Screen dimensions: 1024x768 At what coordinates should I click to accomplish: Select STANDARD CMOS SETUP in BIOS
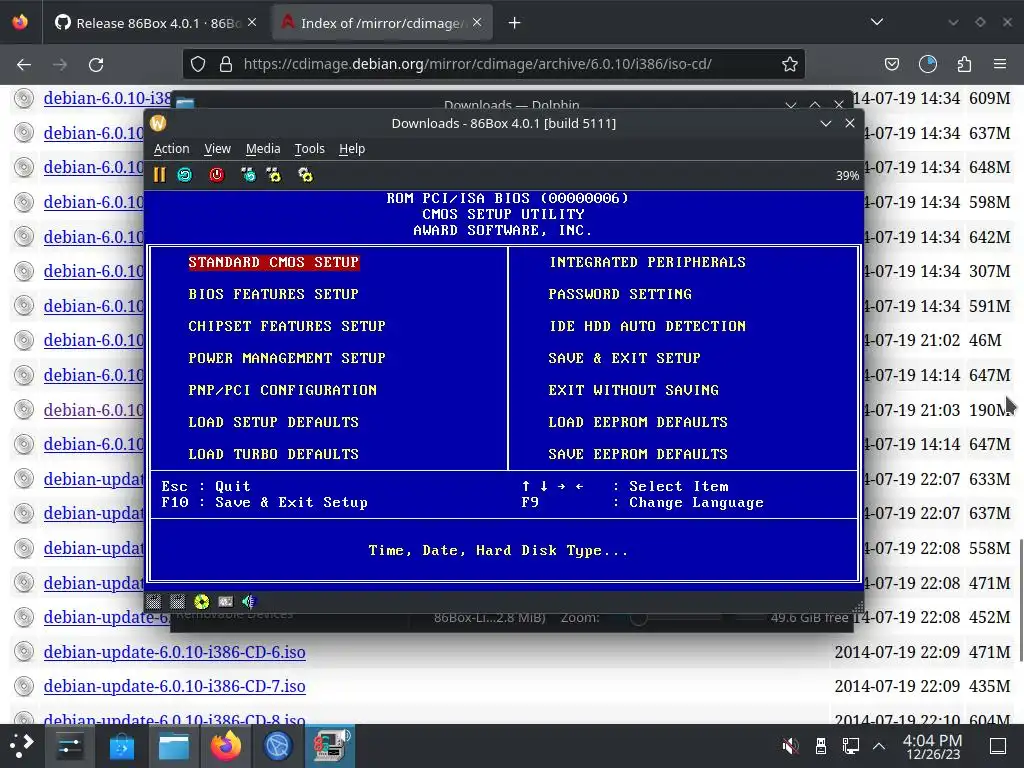(x=274, y=262)
